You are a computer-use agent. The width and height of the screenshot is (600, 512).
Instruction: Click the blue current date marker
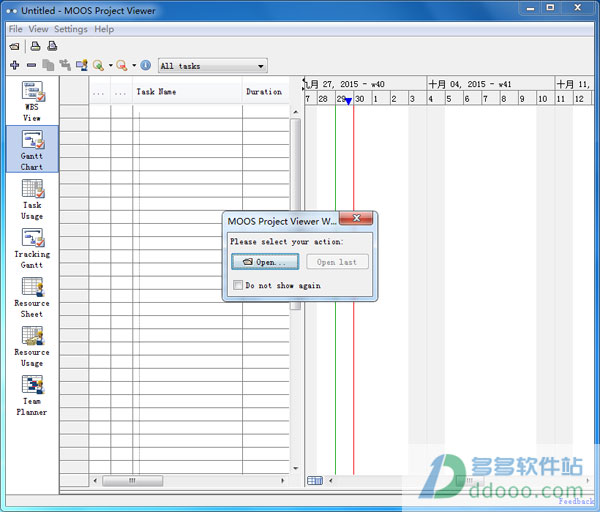tap(348, 101)
